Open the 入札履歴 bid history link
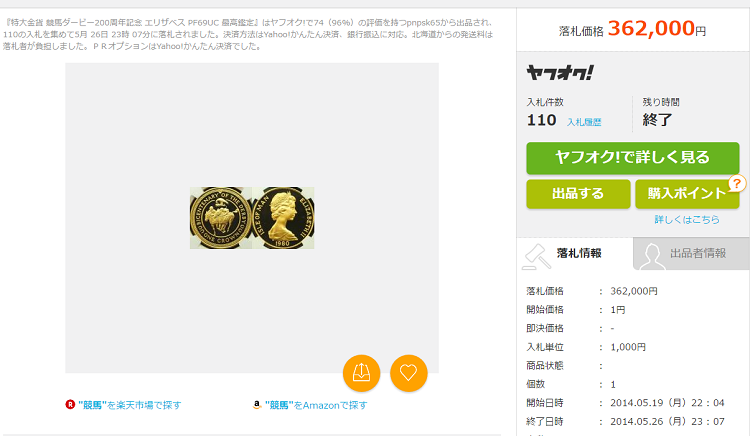750x436 pixels. pos(584,122)
